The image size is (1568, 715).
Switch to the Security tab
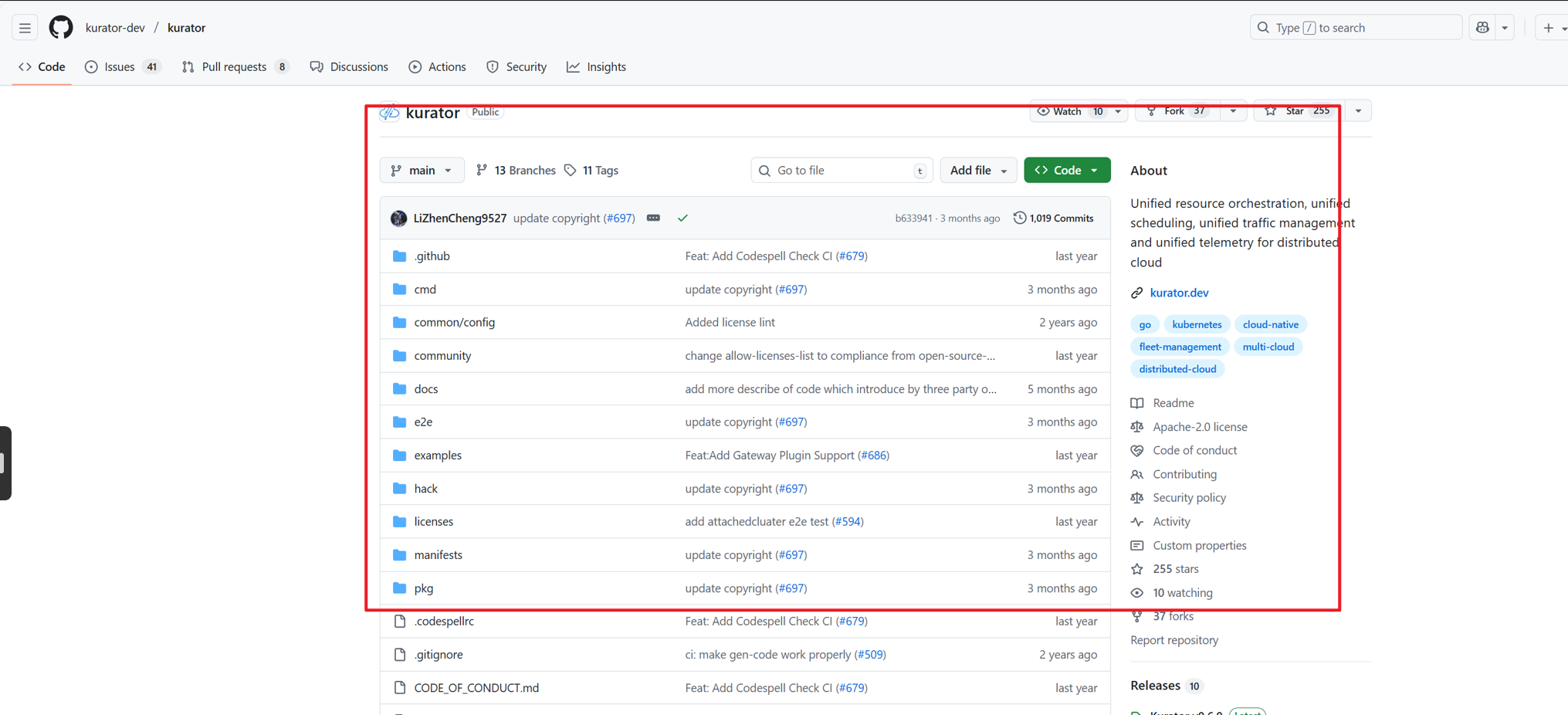pos(516,67)
